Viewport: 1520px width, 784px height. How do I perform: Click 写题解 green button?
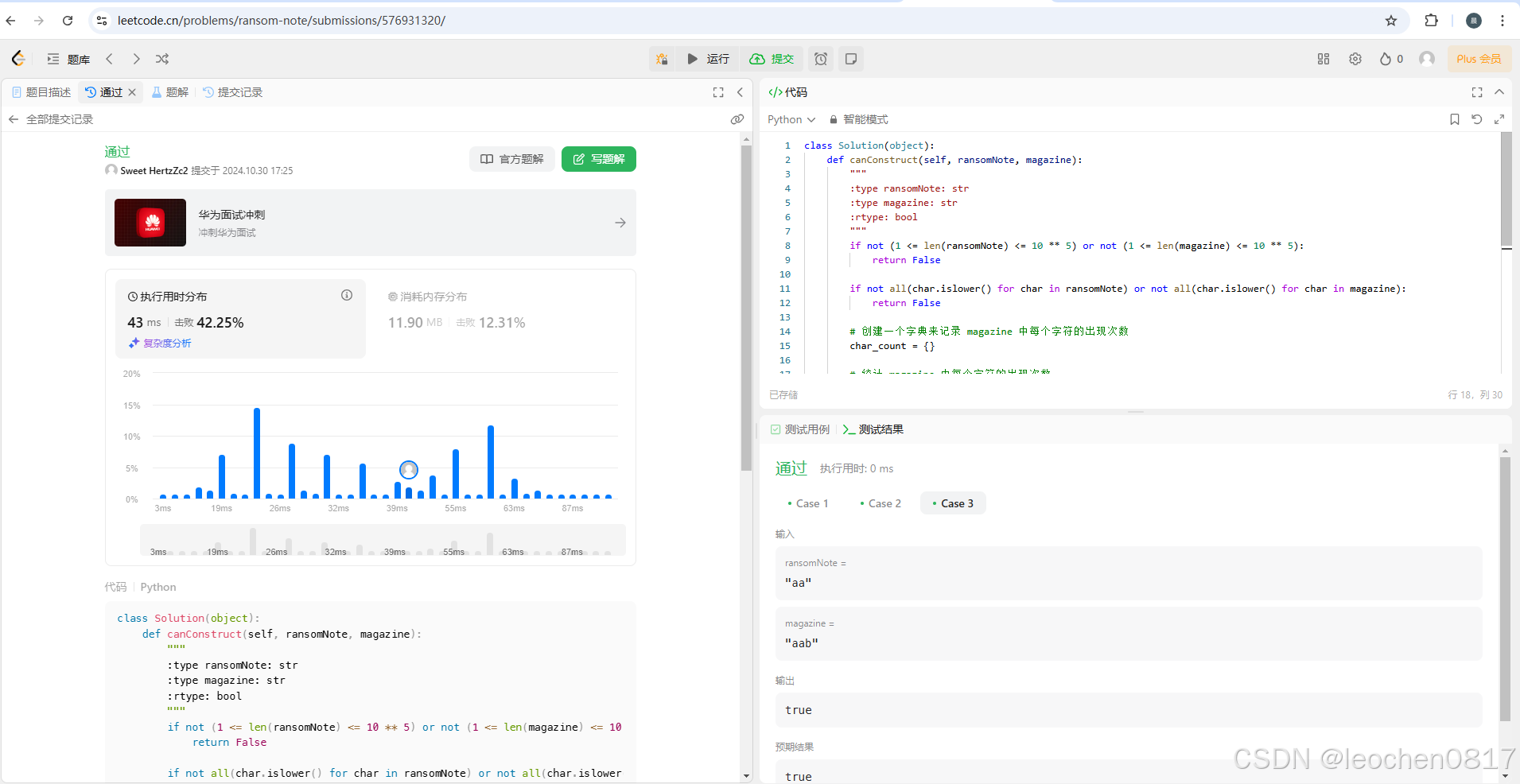pyautogui.click(x=599, y=159)
